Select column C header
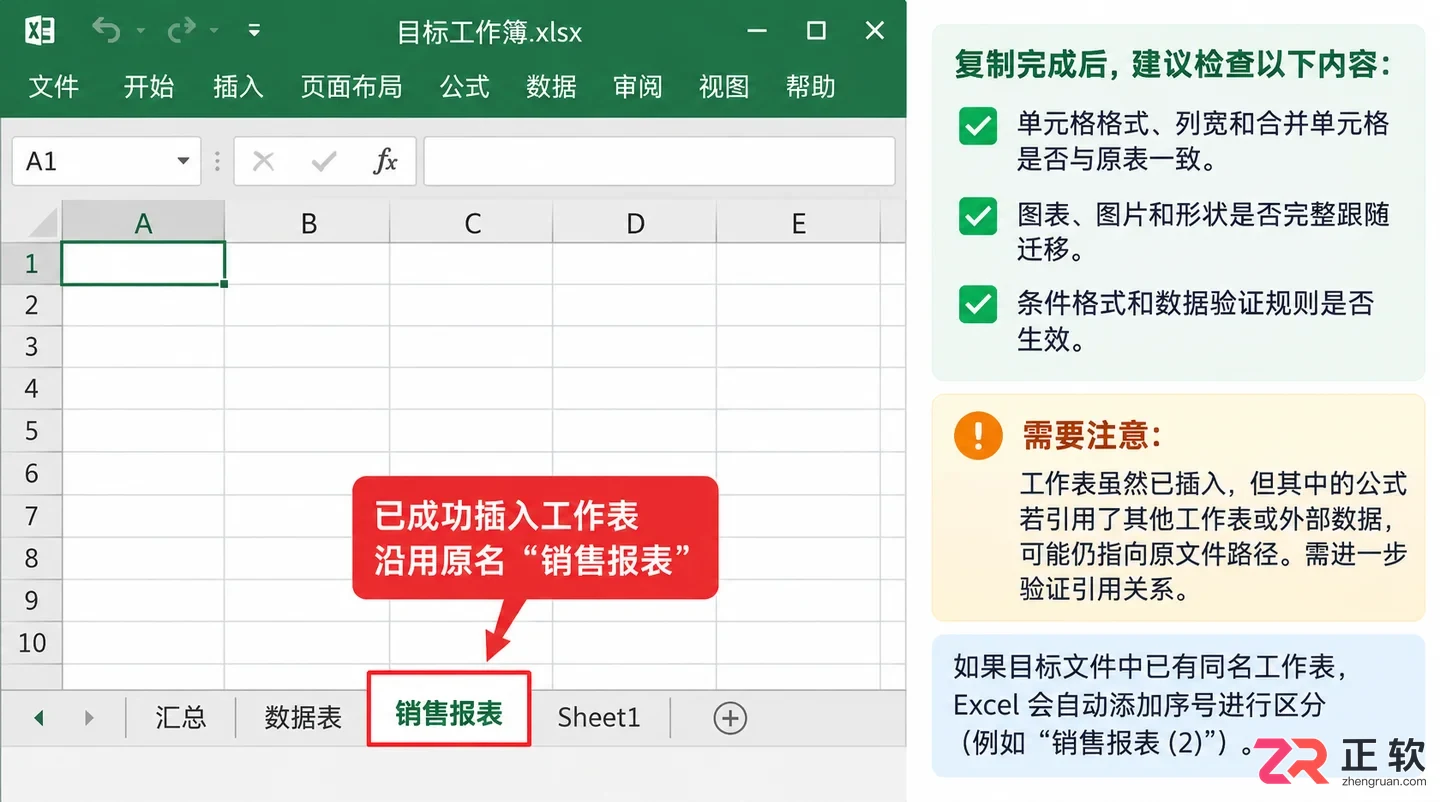Screen dimensions: 1440x802 click(x=472, y=222)
